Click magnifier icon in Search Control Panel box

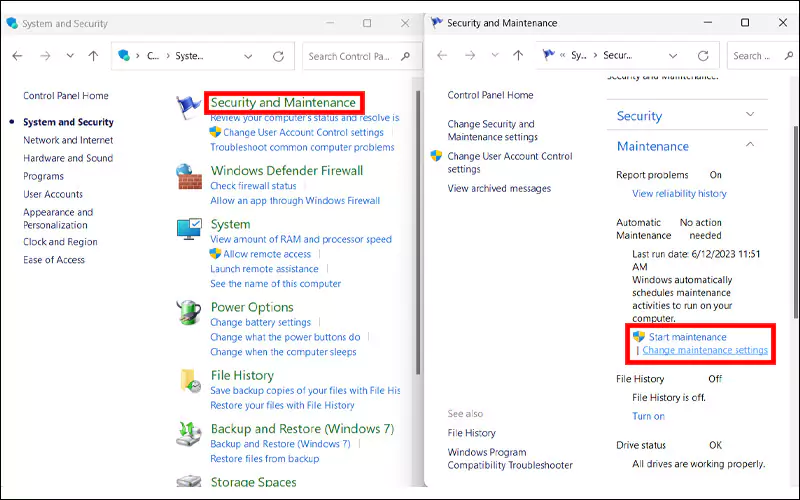(406, 56)
